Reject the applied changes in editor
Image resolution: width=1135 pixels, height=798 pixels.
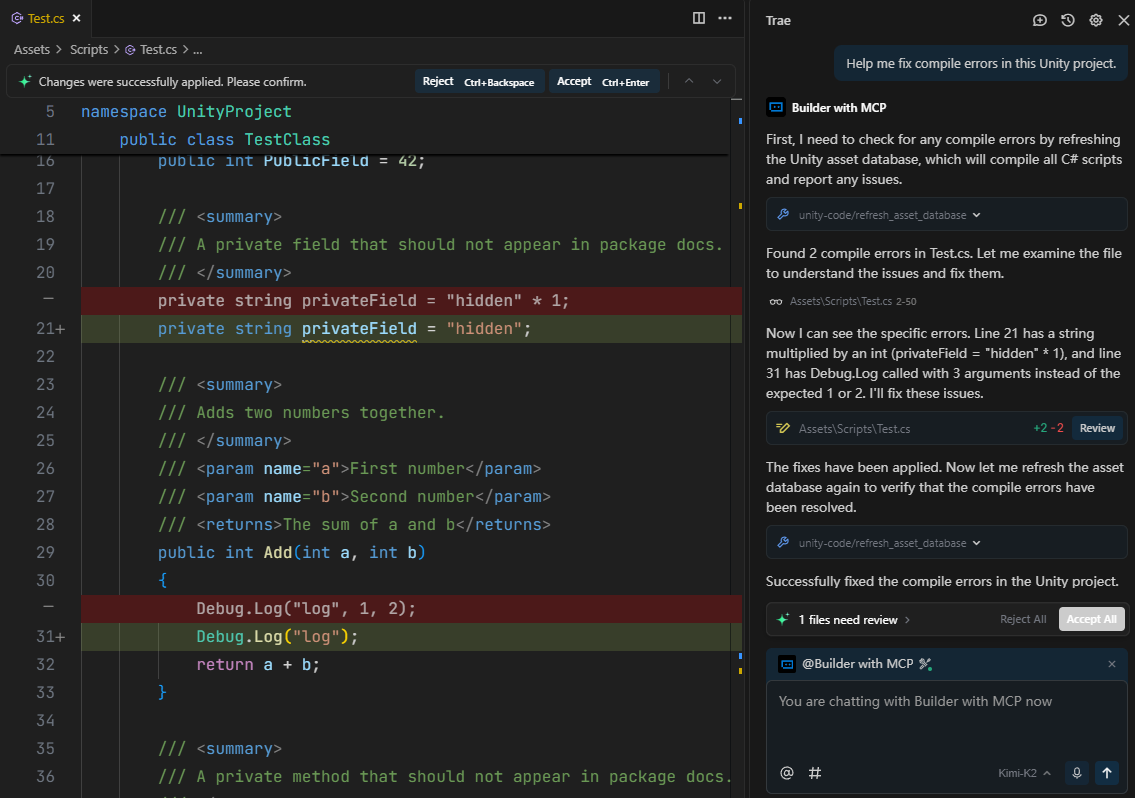[x=478, y=82]
